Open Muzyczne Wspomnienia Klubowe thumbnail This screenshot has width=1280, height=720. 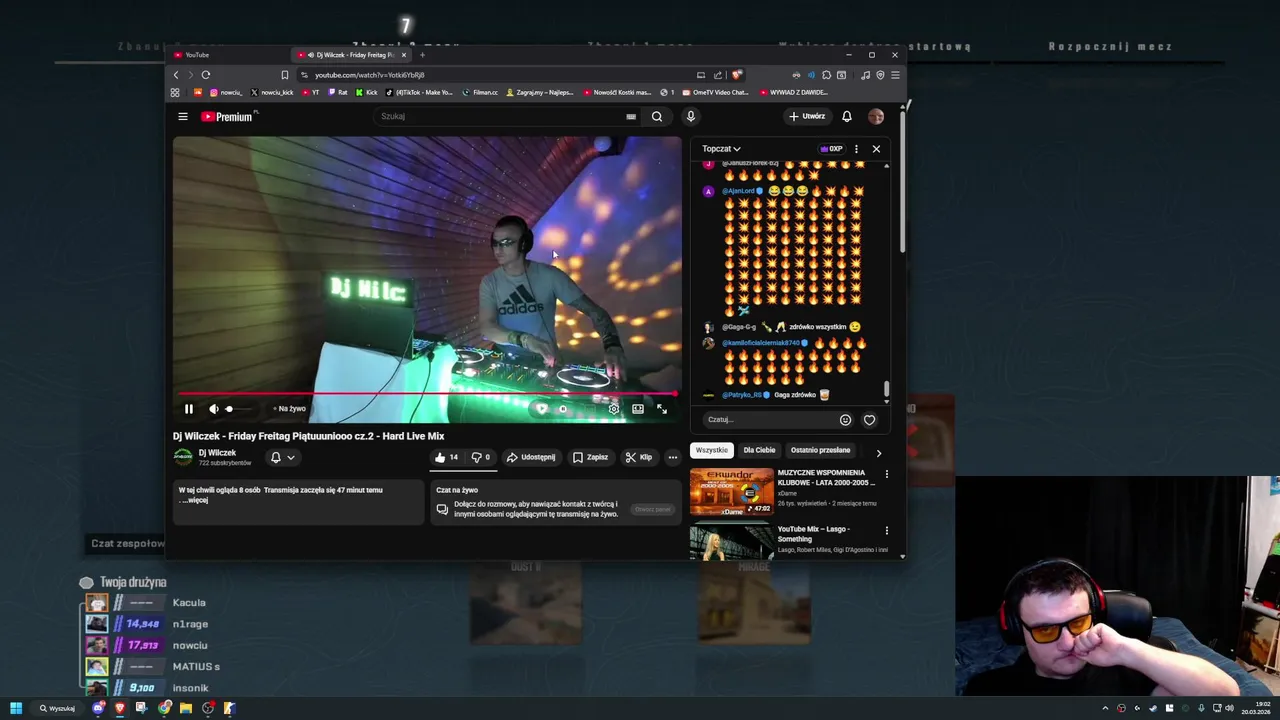732,491
